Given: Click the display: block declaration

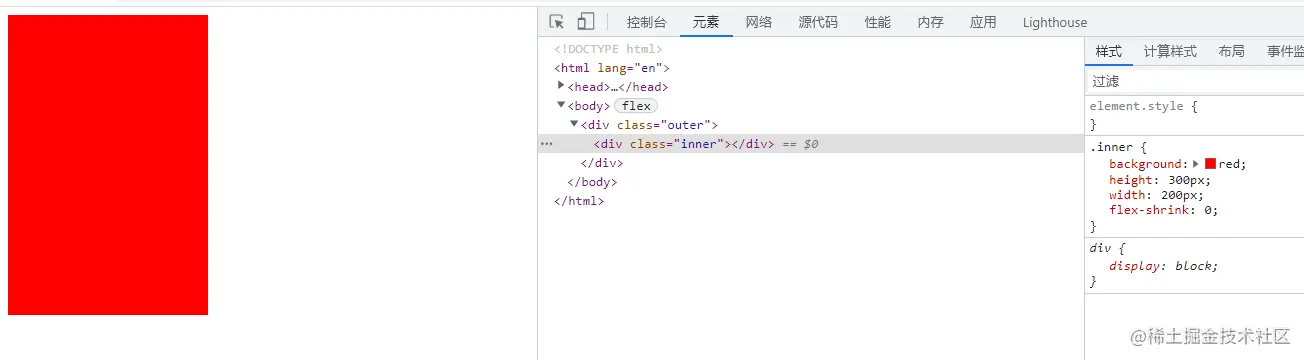Looking at the screenshot, I should click(1164, 266).
